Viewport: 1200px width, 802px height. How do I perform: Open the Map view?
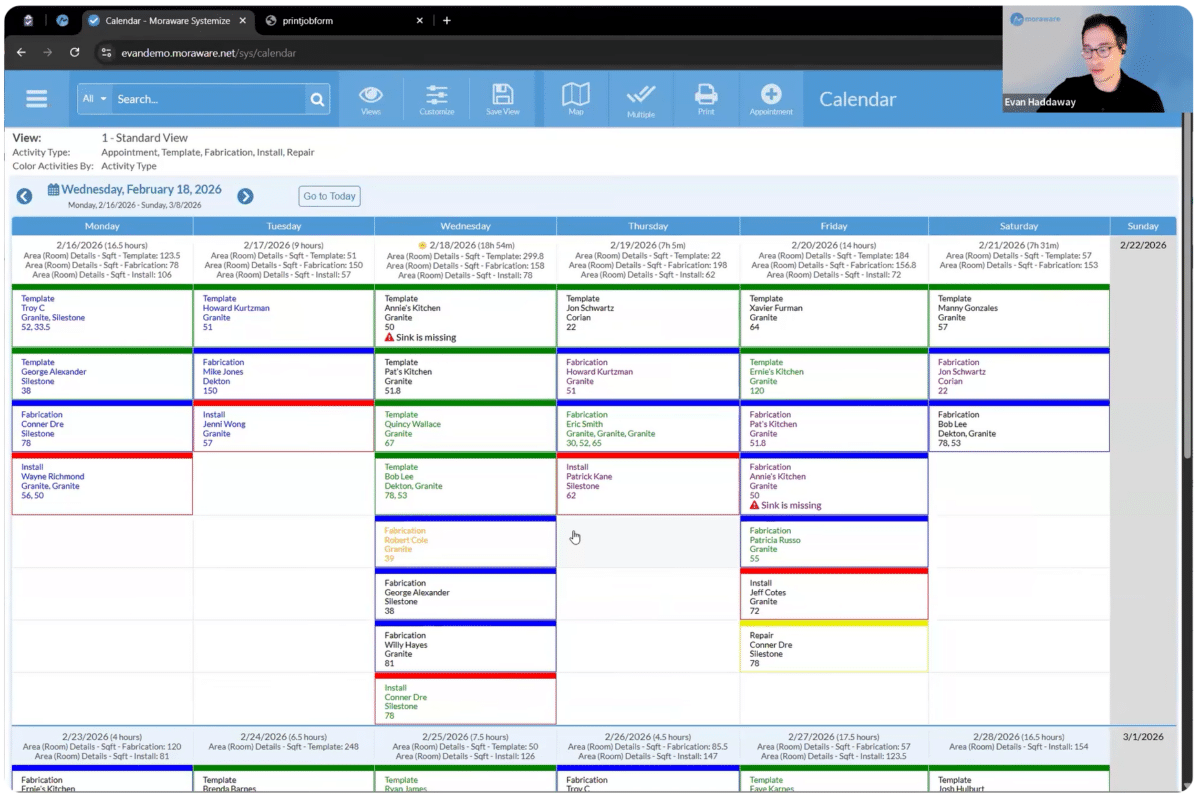[x=576, y=98]
